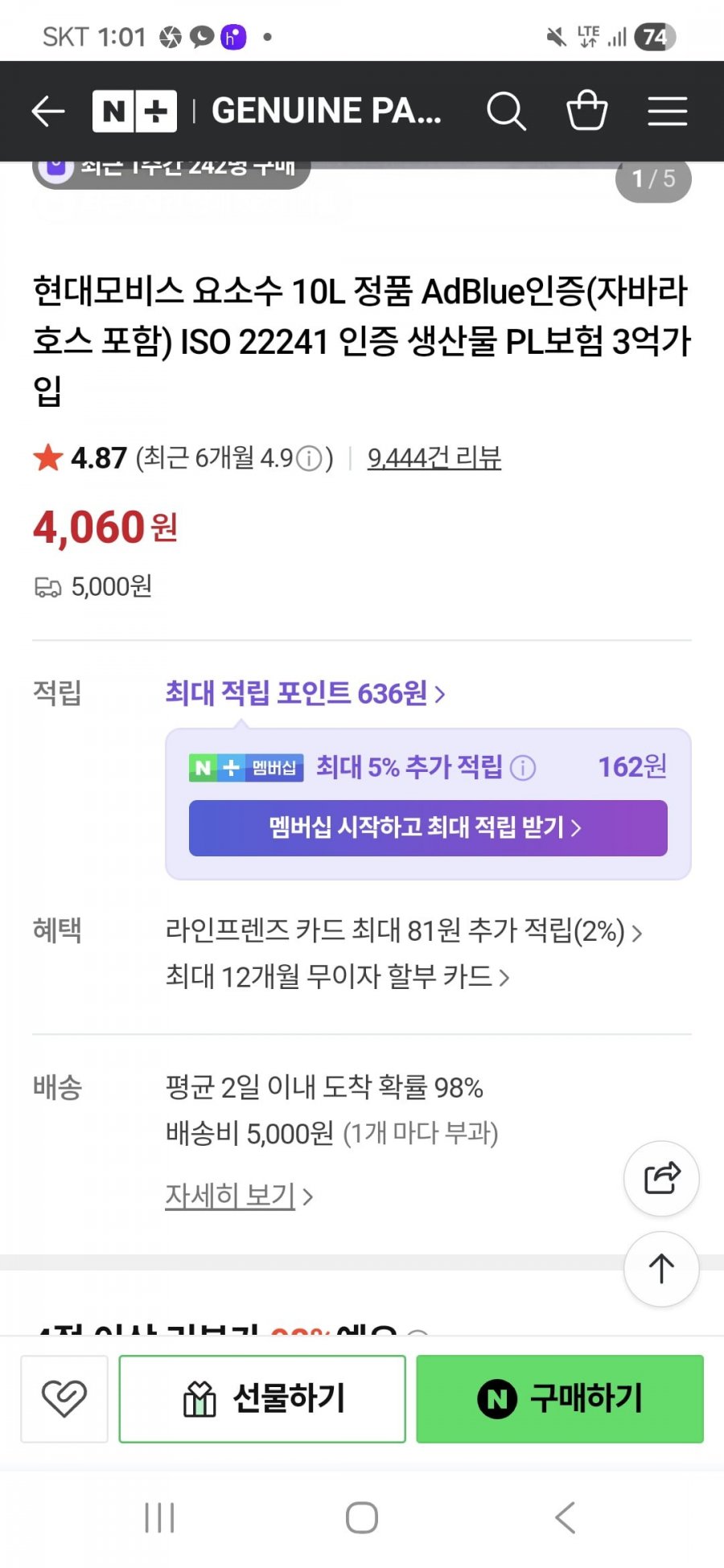This screenshot has height=1568, width=724.
Task: Tap the scroll-to-top arrow button
Action: pyautogui.click(x=661, y=1269)
